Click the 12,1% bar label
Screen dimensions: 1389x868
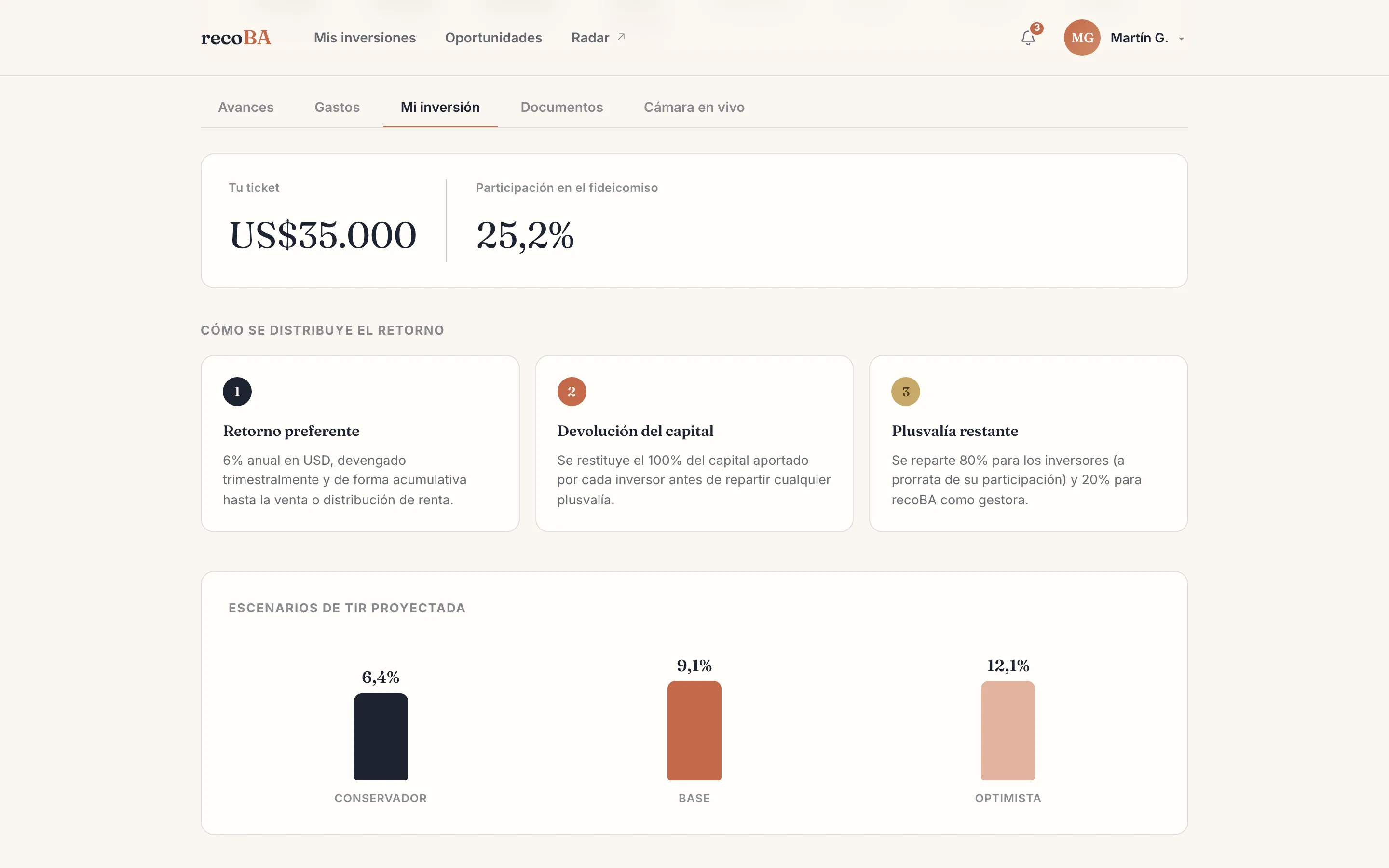click(1008, 666)
